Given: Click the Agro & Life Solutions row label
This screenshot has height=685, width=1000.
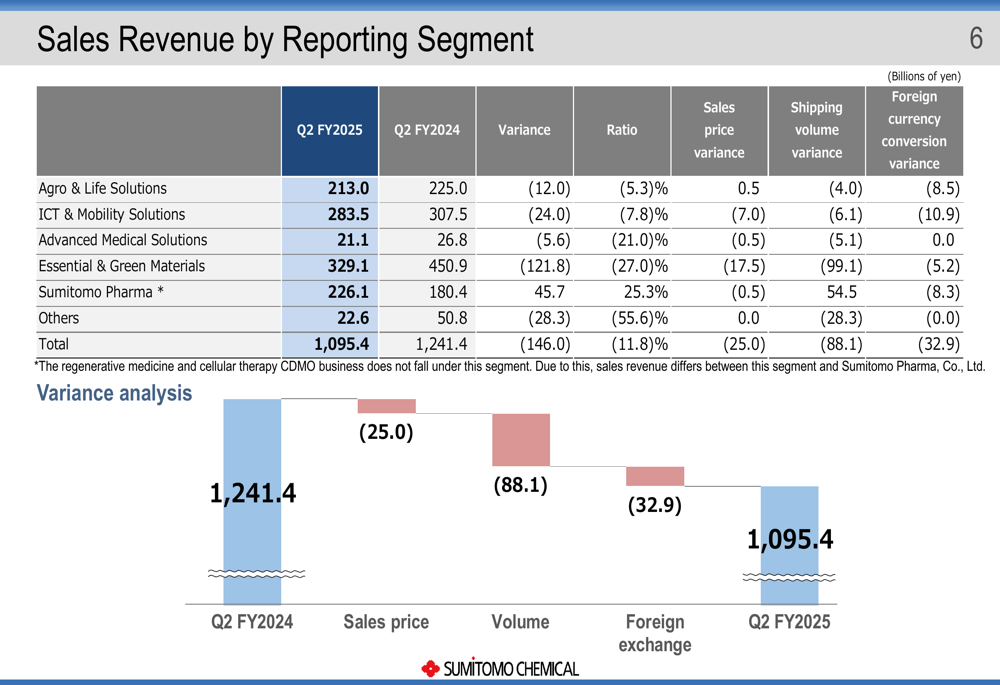Looking at the screenshot, I should pos(103,189).
